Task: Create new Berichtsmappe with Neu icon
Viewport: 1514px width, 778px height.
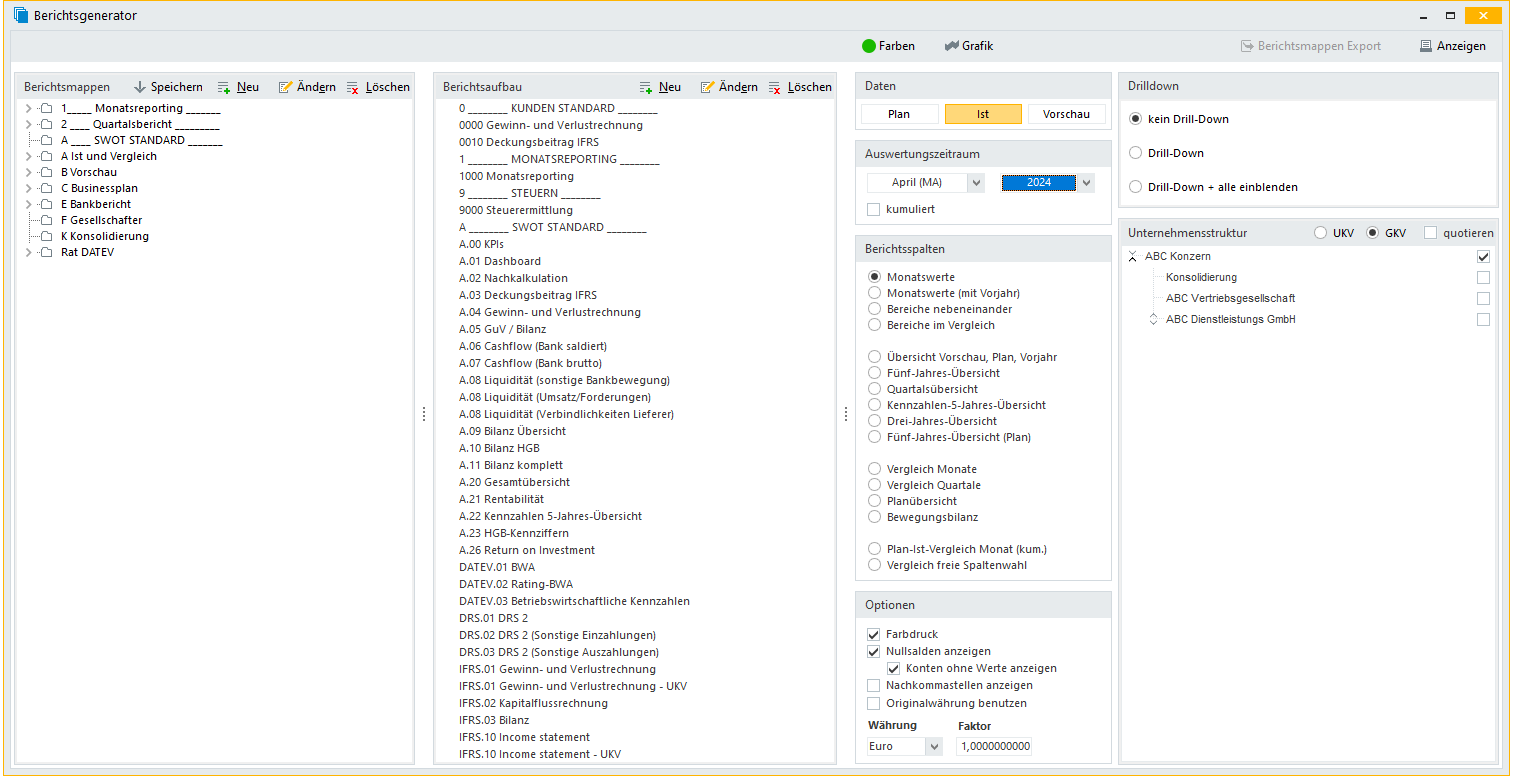Action: click(x=224, y=87)
